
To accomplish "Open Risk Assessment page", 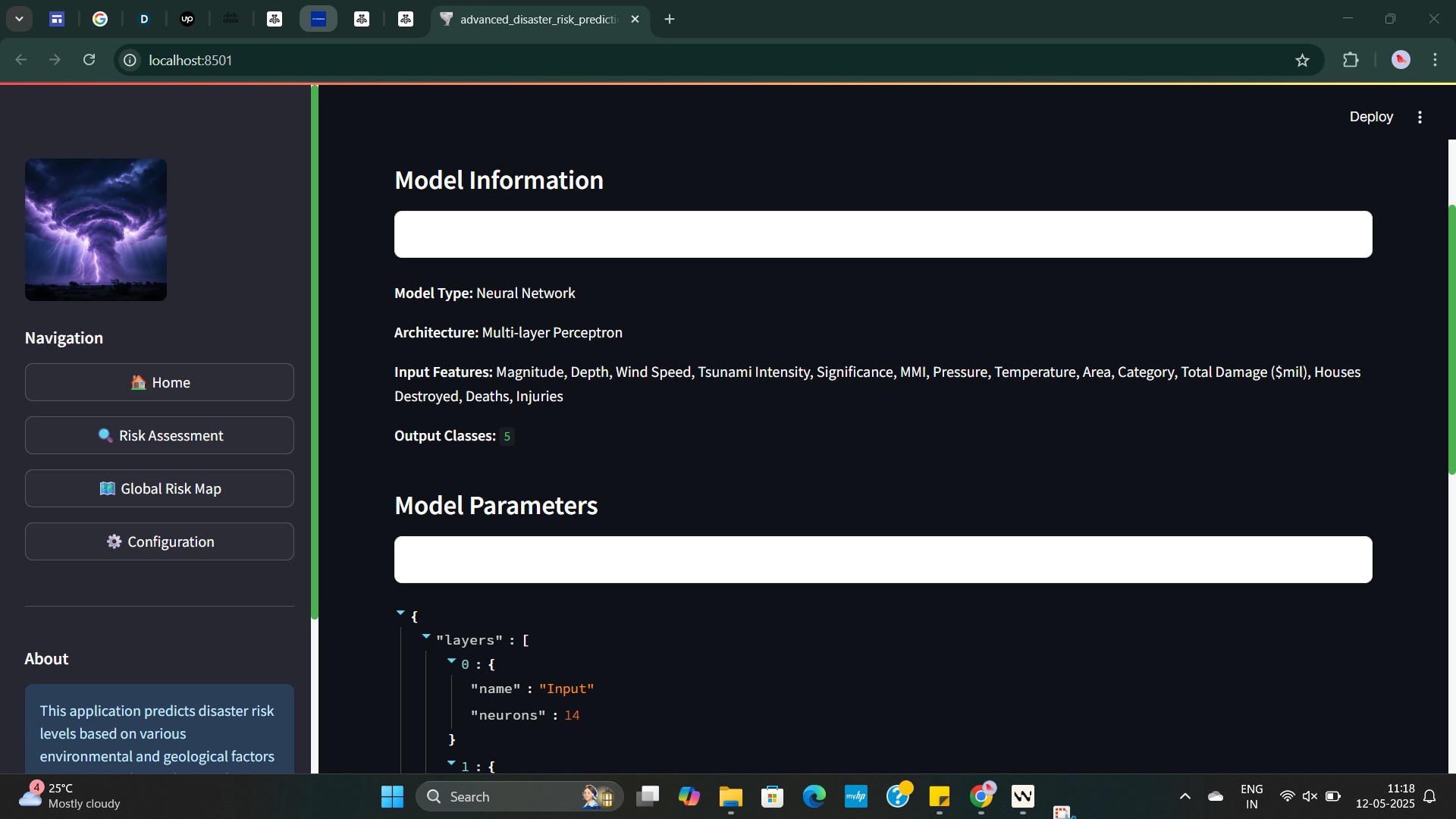I will pyautogui.click(x=159, y=436).
